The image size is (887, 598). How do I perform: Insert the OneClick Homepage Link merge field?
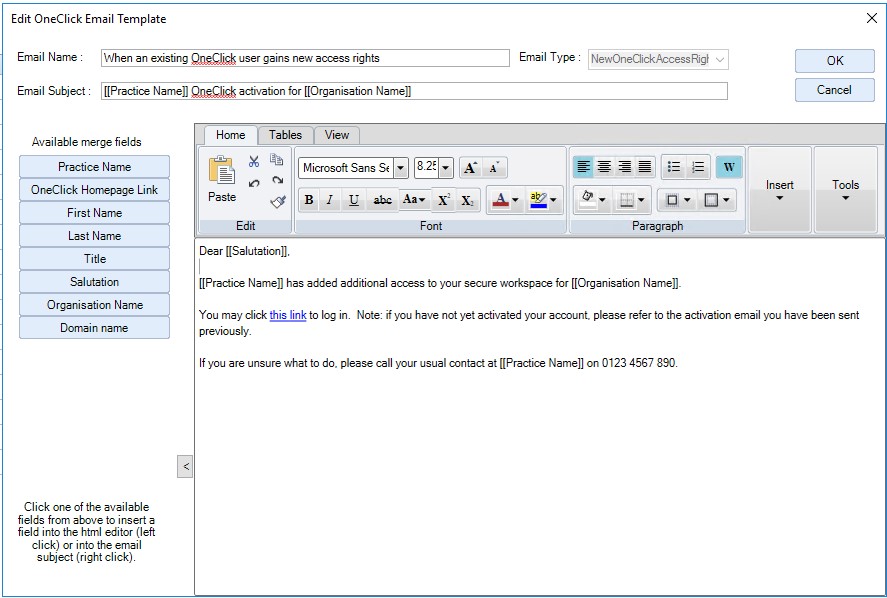click(94, 190)
